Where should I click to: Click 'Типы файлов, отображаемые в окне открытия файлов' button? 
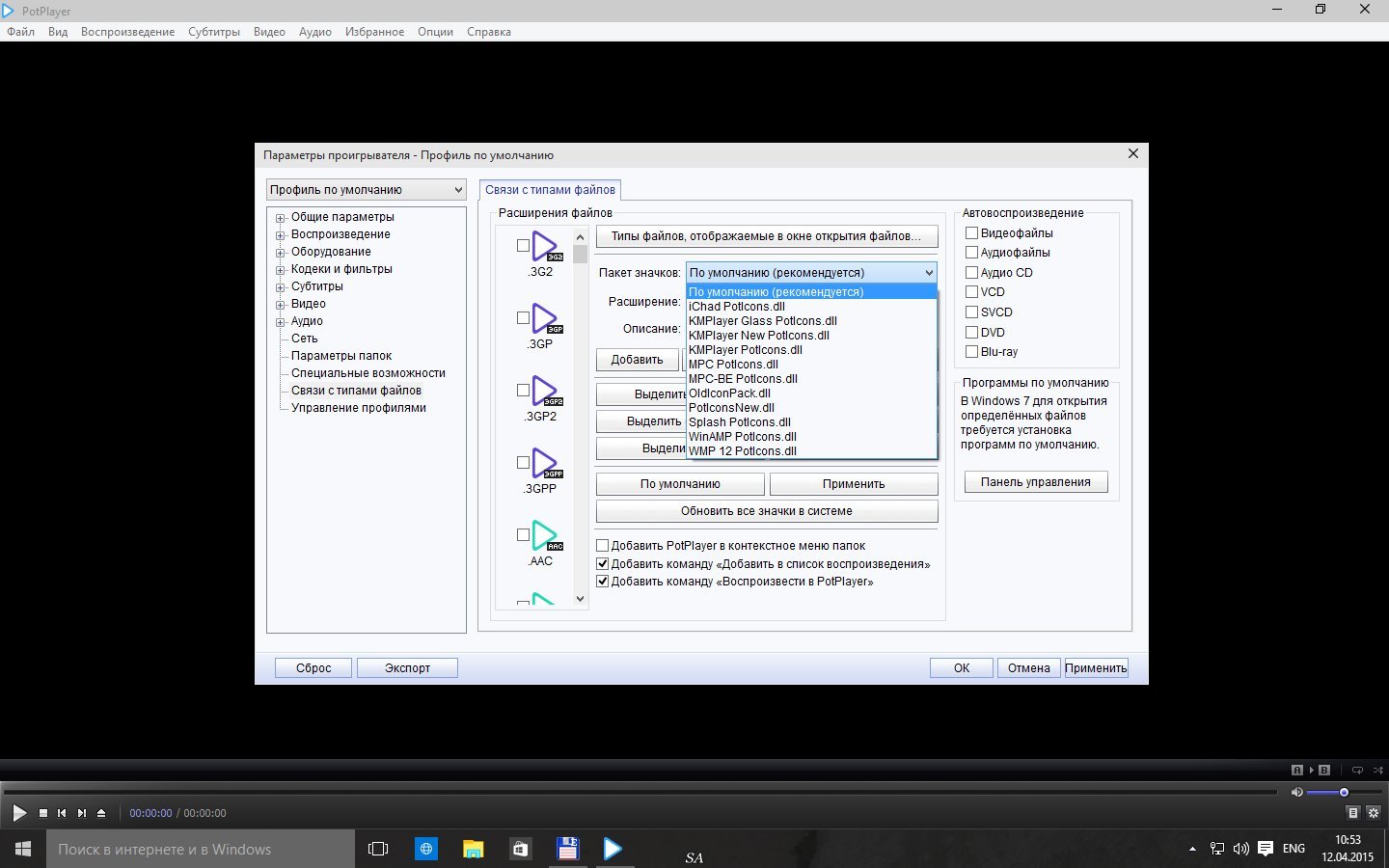click(x=767, y=236)
